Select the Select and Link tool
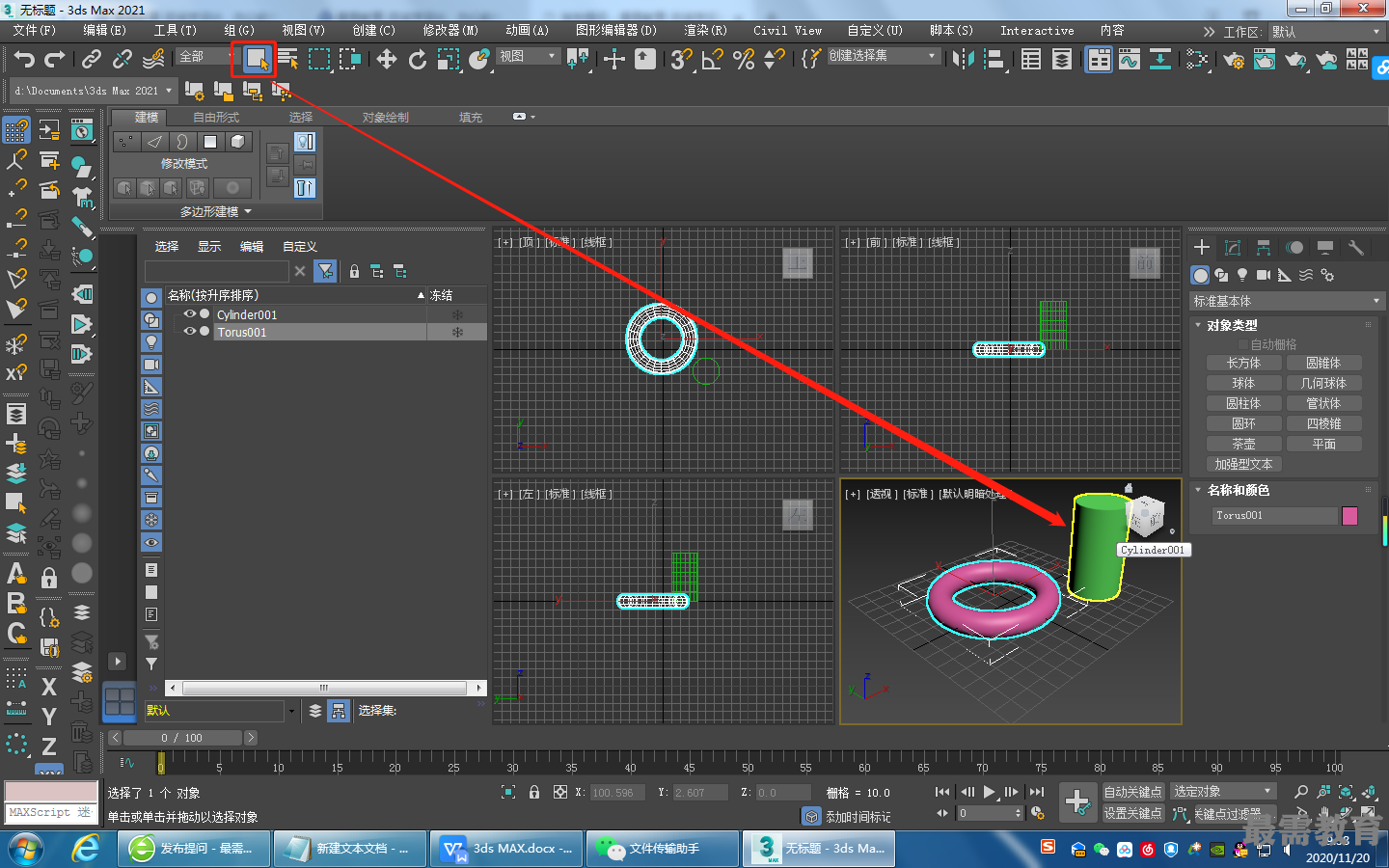The height and width of the screenshot is (868, 1389). pyautogui.click(x=92, y=60)
